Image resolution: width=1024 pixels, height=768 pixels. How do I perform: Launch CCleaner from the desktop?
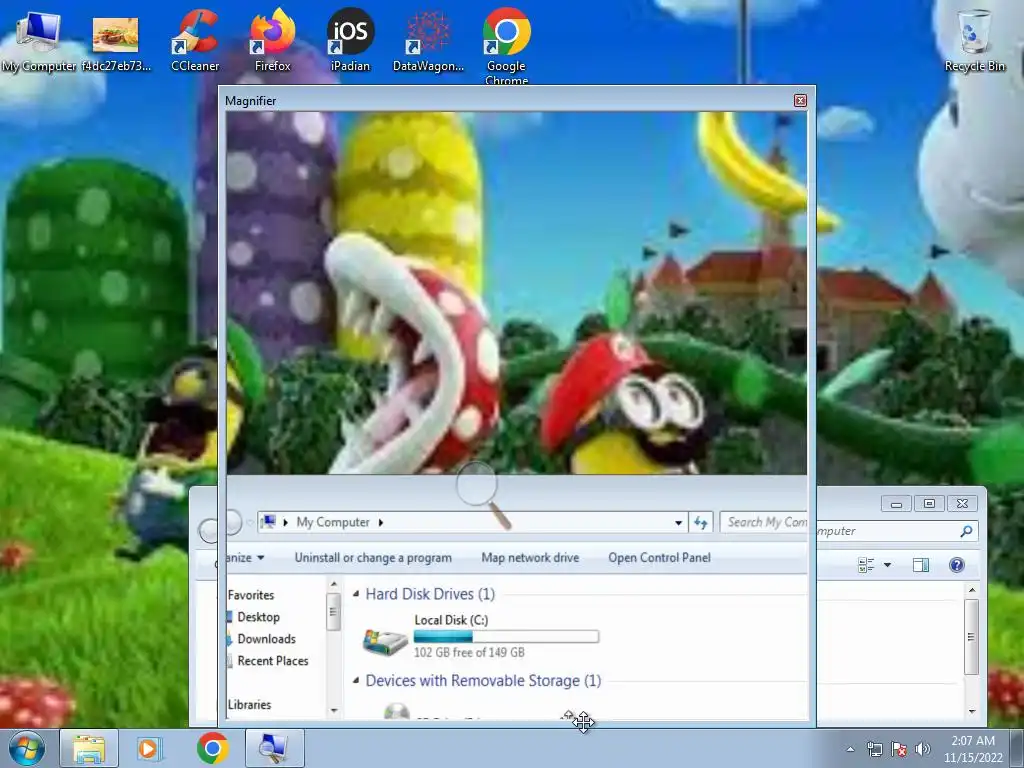pos(195,41)
